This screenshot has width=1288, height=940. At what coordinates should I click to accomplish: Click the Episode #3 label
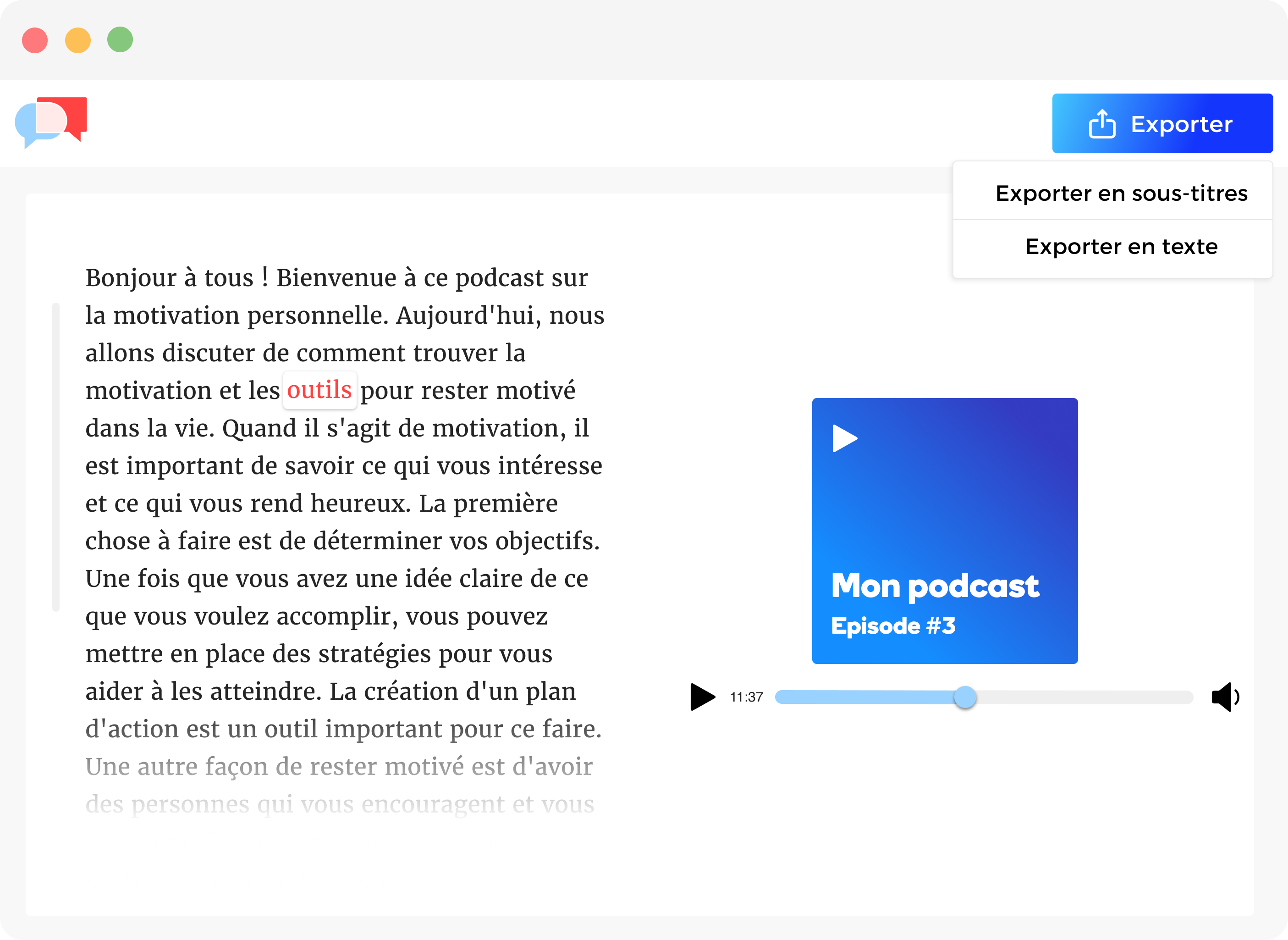(893, 626)
